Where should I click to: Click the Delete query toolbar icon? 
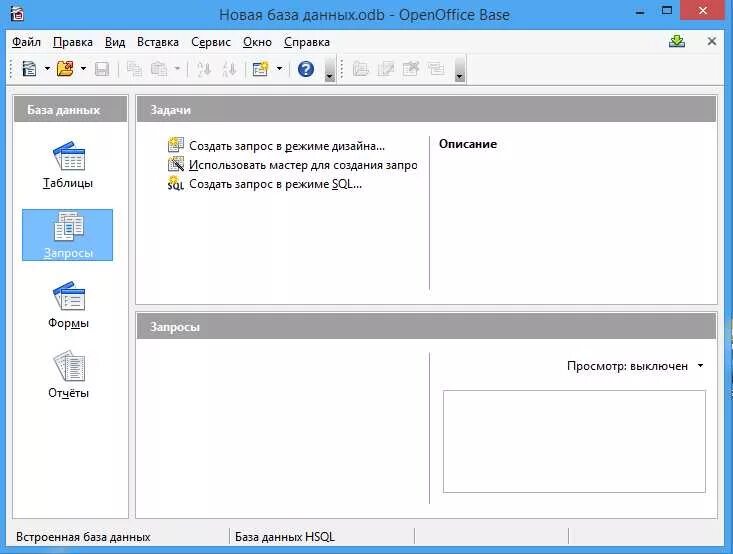click(411, 69)
